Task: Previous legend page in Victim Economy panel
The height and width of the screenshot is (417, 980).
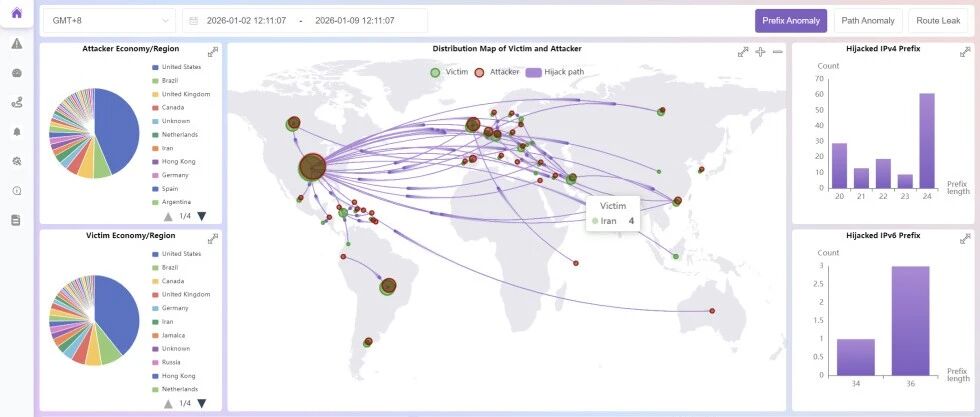Action: click(x=168, y=403)
